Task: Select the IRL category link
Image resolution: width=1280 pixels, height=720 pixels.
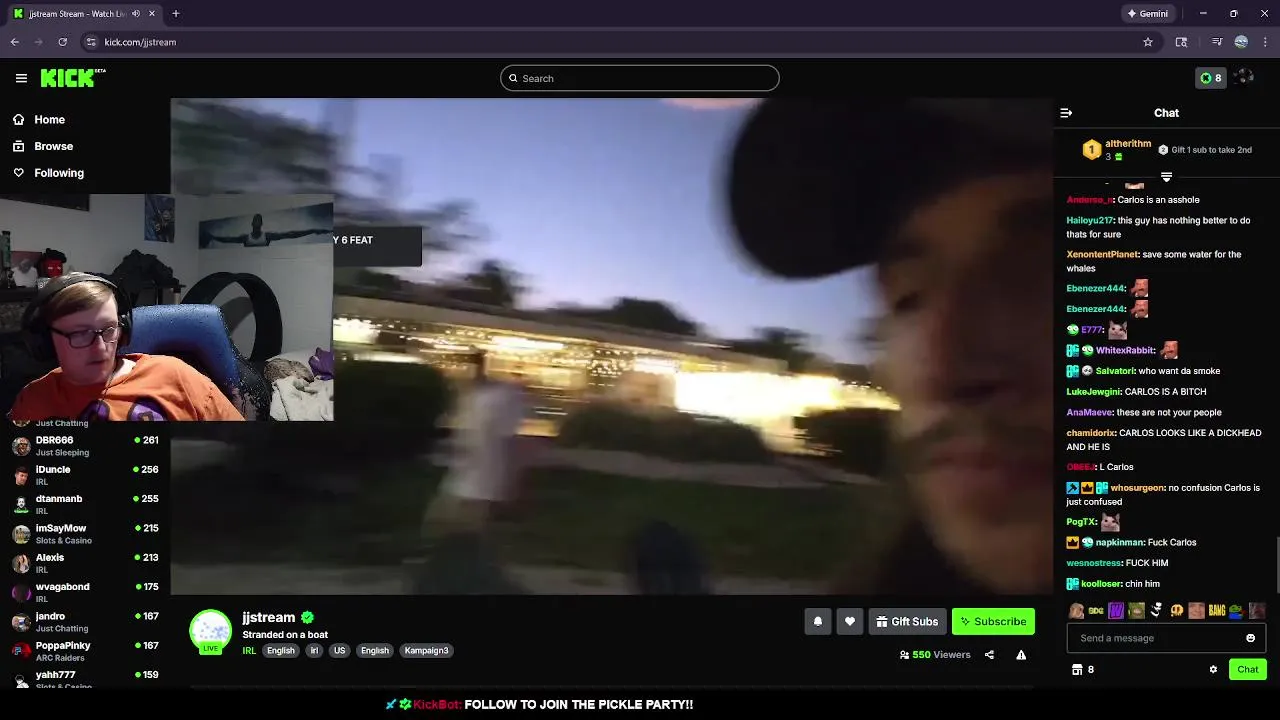Action: (249, 650)
